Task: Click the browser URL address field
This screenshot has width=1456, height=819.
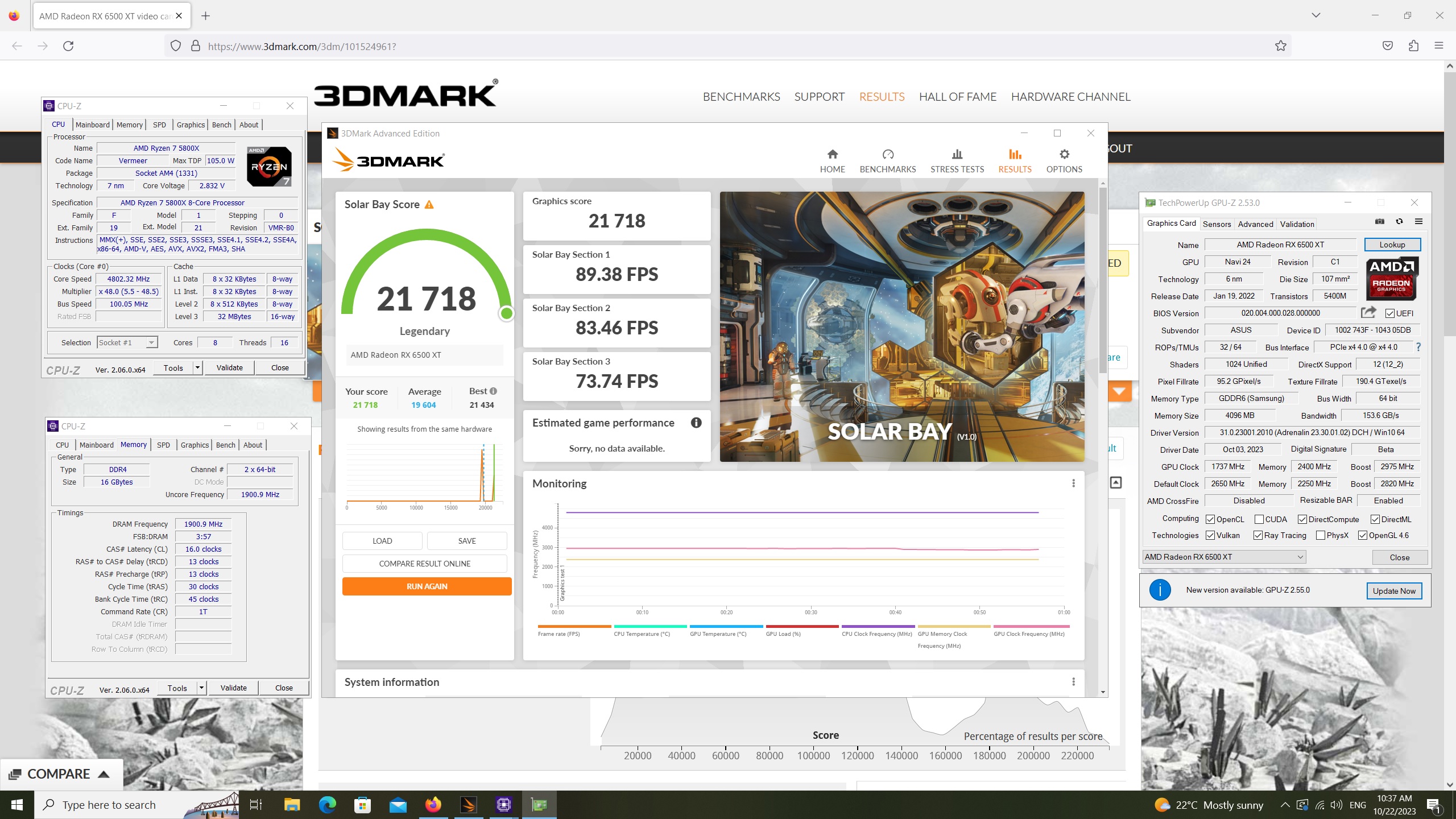Action: coord(728,46)
